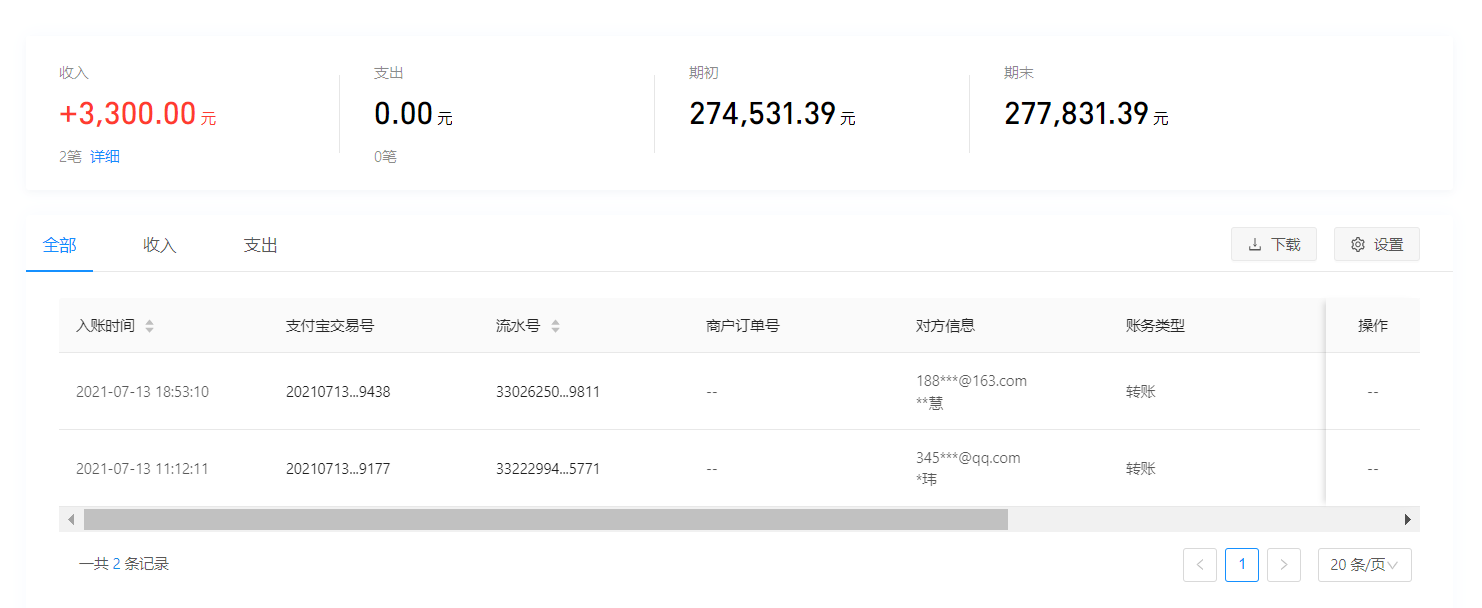Sort 入账时间 ascending using up caret
Viewport: 1482px width, 608px height.
(x=150, y=320)
